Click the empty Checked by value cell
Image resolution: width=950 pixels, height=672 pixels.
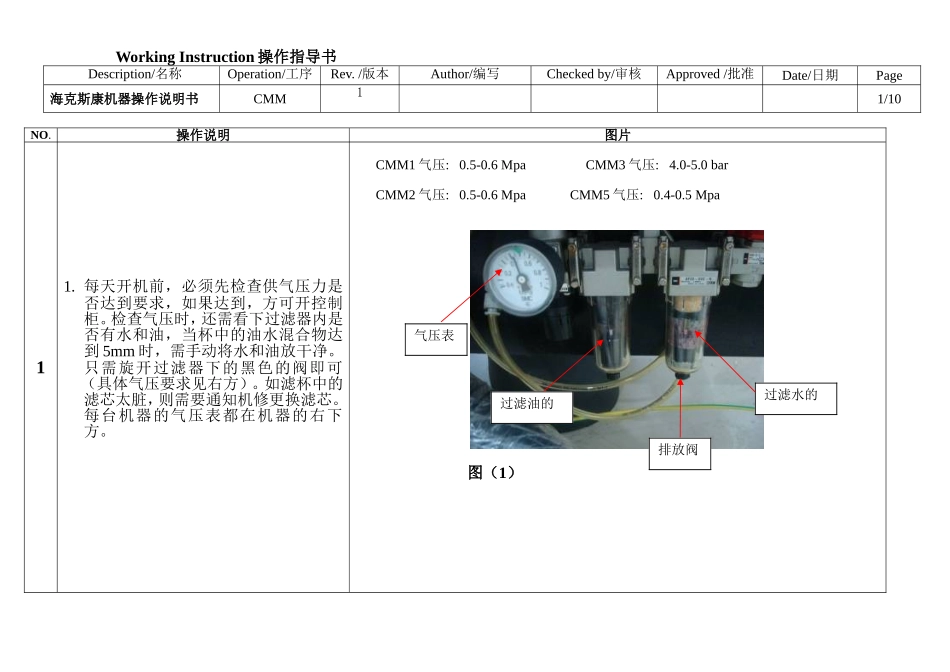(594, 98)
